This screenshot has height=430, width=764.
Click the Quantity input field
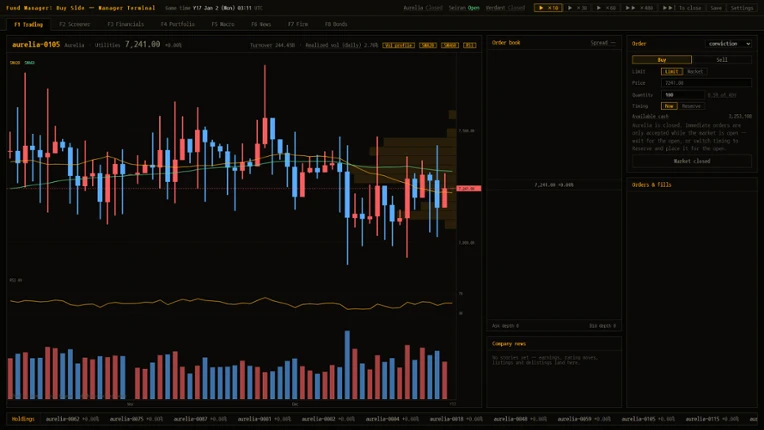coord(683,95)
